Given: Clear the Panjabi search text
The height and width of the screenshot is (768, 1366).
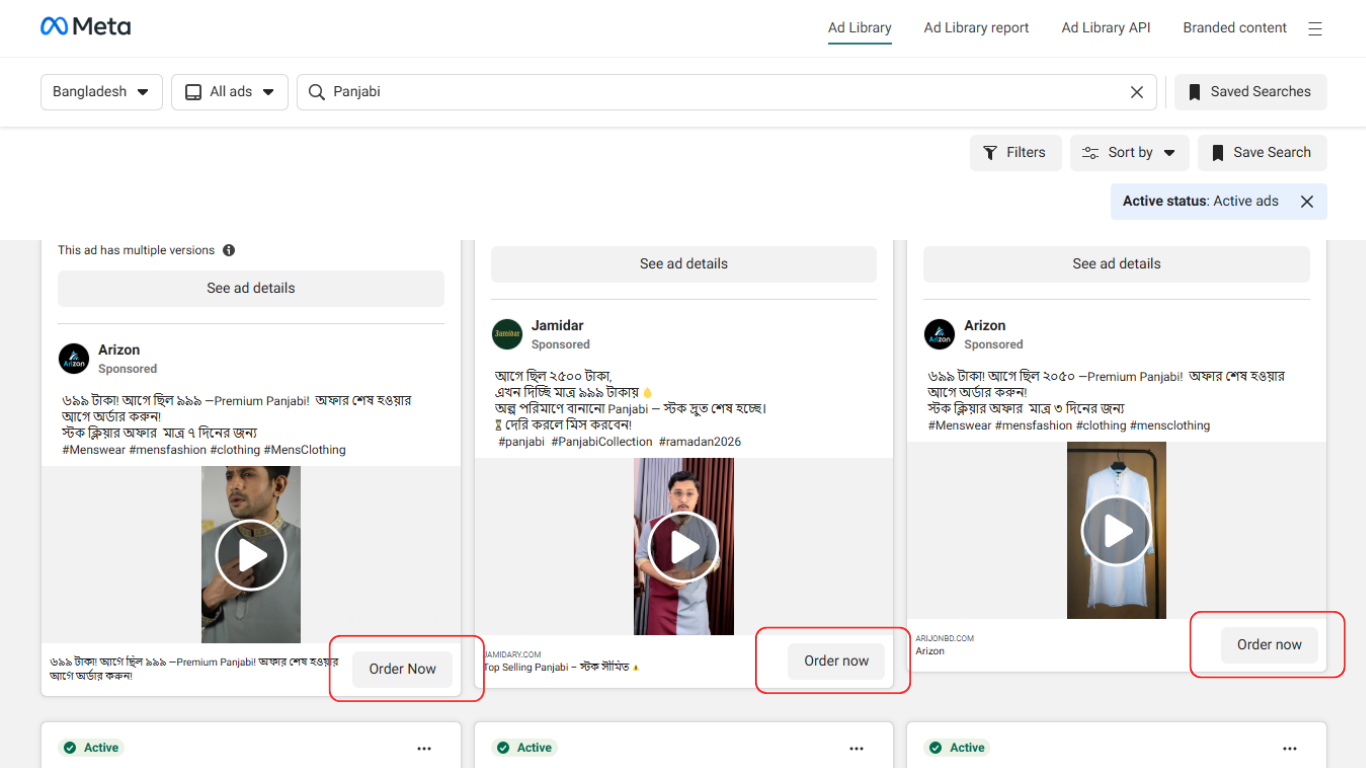Looking at the screenshot, I should point(1136,92).
